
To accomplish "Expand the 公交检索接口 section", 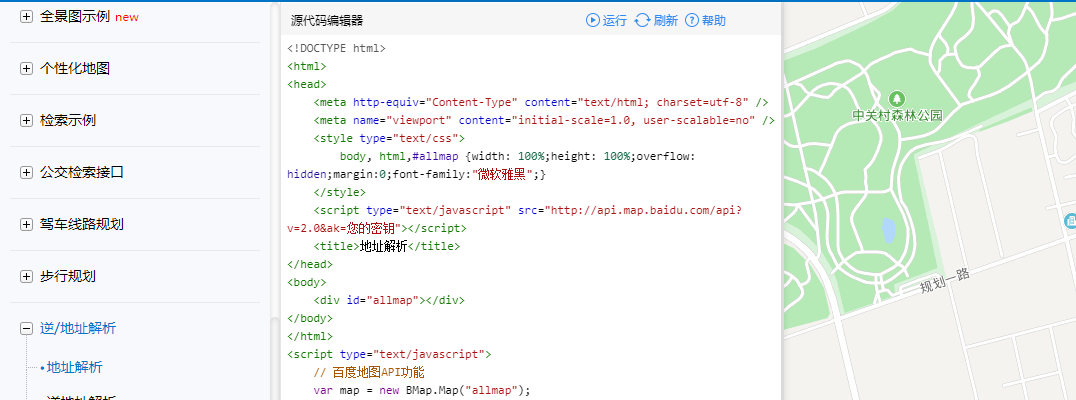I will click(27, 172).
